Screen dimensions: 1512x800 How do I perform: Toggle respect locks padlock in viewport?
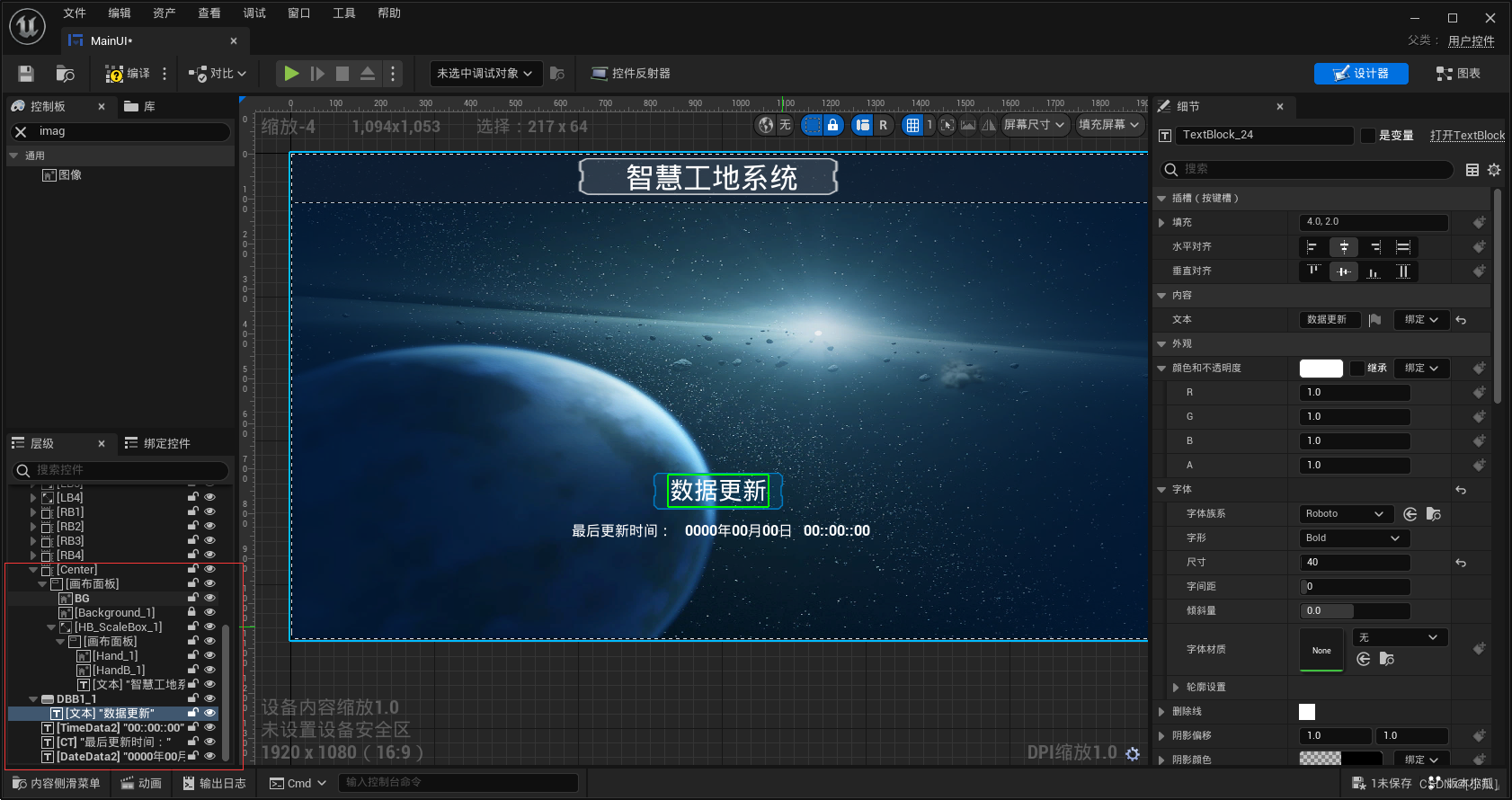click(x=833, y=125)
